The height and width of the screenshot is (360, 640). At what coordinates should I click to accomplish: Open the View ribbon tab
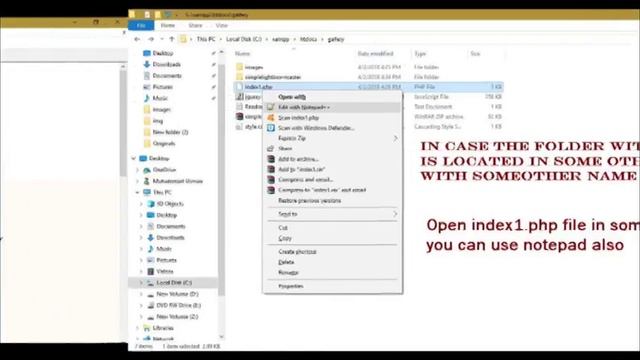tap(222, 25)
